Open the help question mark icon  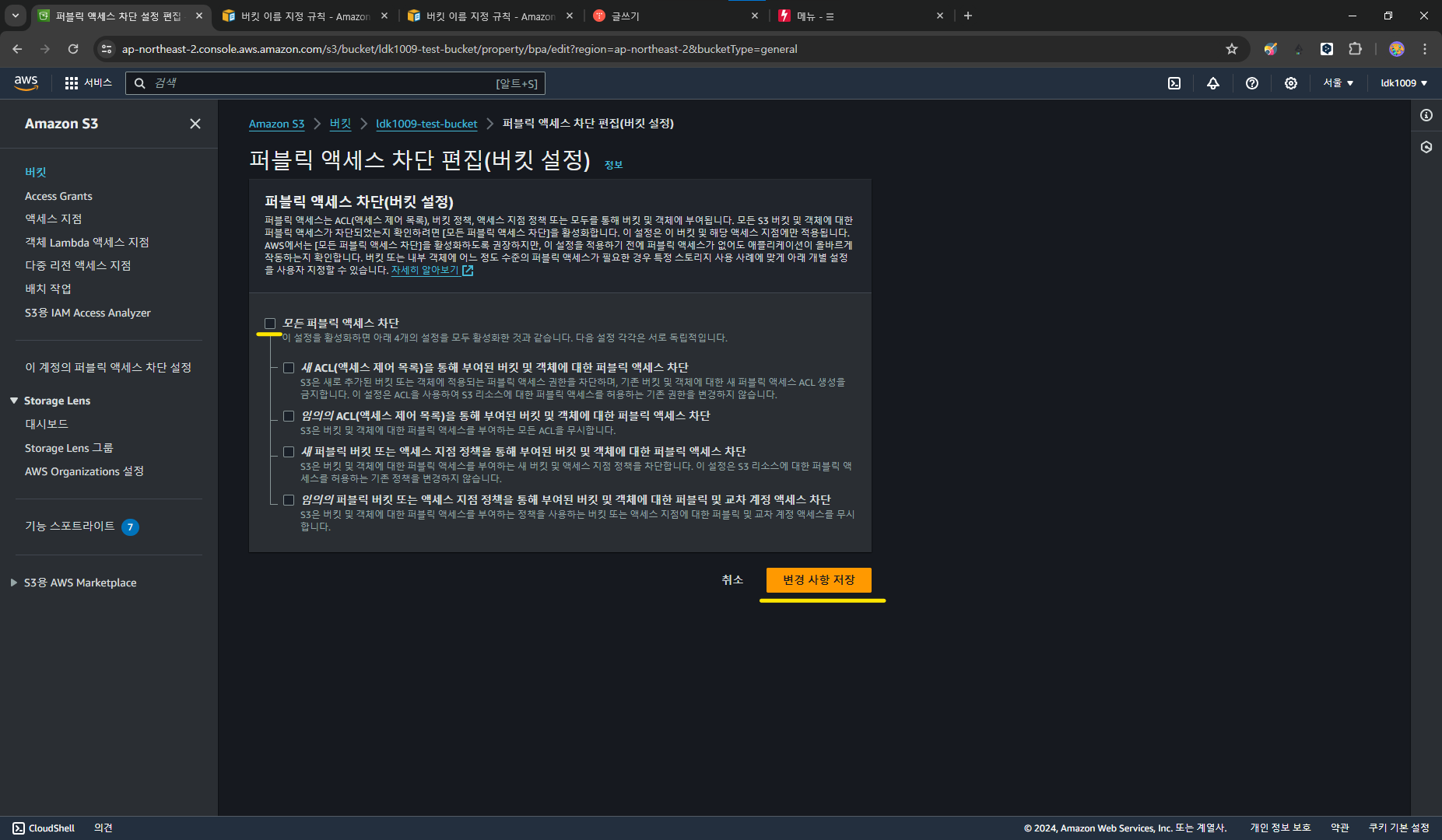1252,83
